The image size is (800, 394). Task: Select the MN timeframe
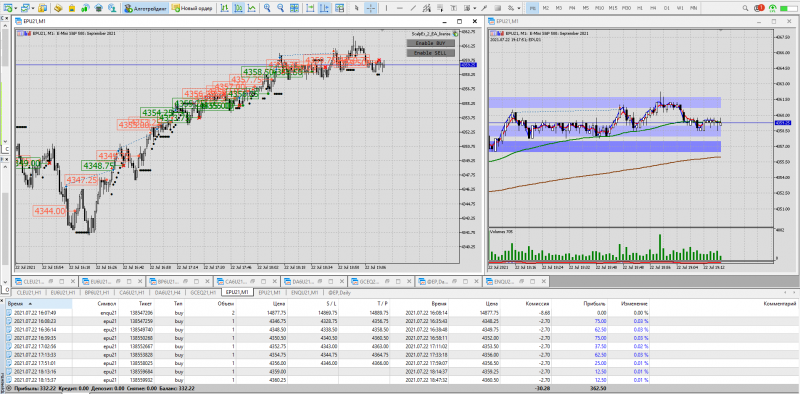pos(693,8)
